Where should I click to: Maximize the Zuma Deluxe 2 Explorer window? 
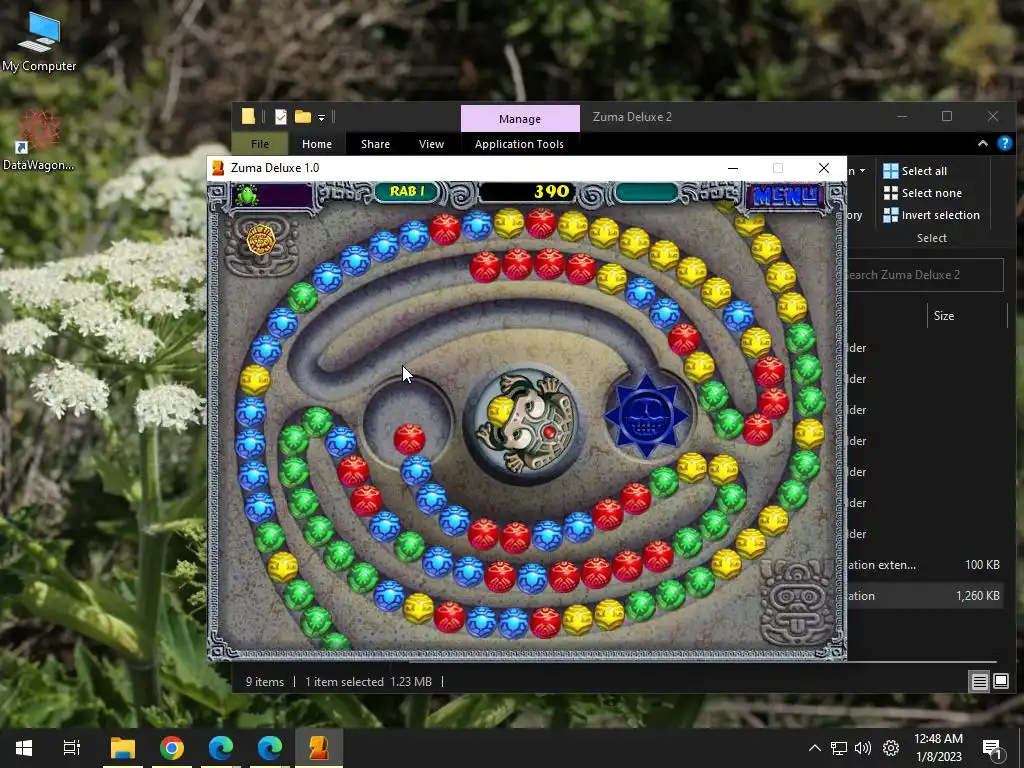pyautogui.click(x=947, y=116)
